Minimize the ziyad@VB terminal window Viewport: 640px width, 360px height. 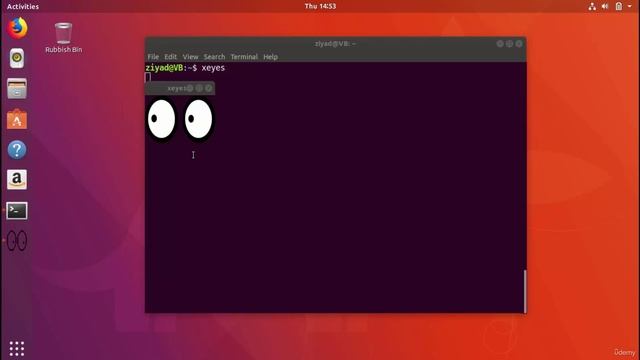tap(500, 44)
